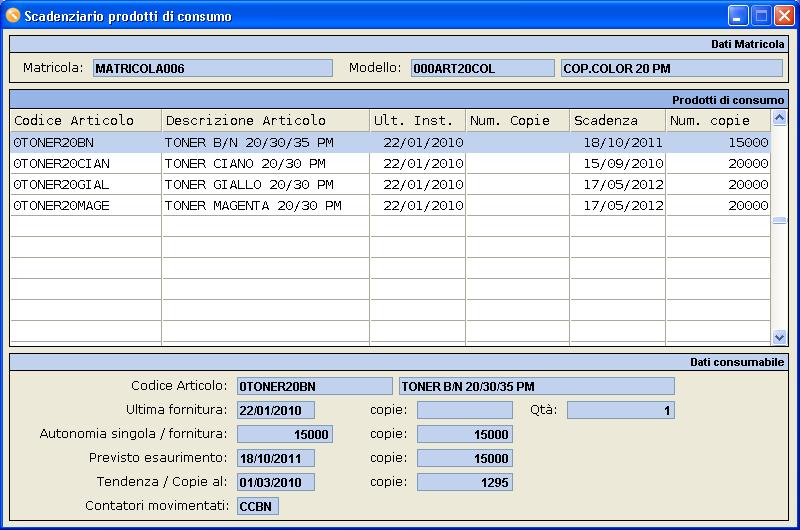Click the Scadenza value 18/10/2011 in table

(x=623, y=142)
